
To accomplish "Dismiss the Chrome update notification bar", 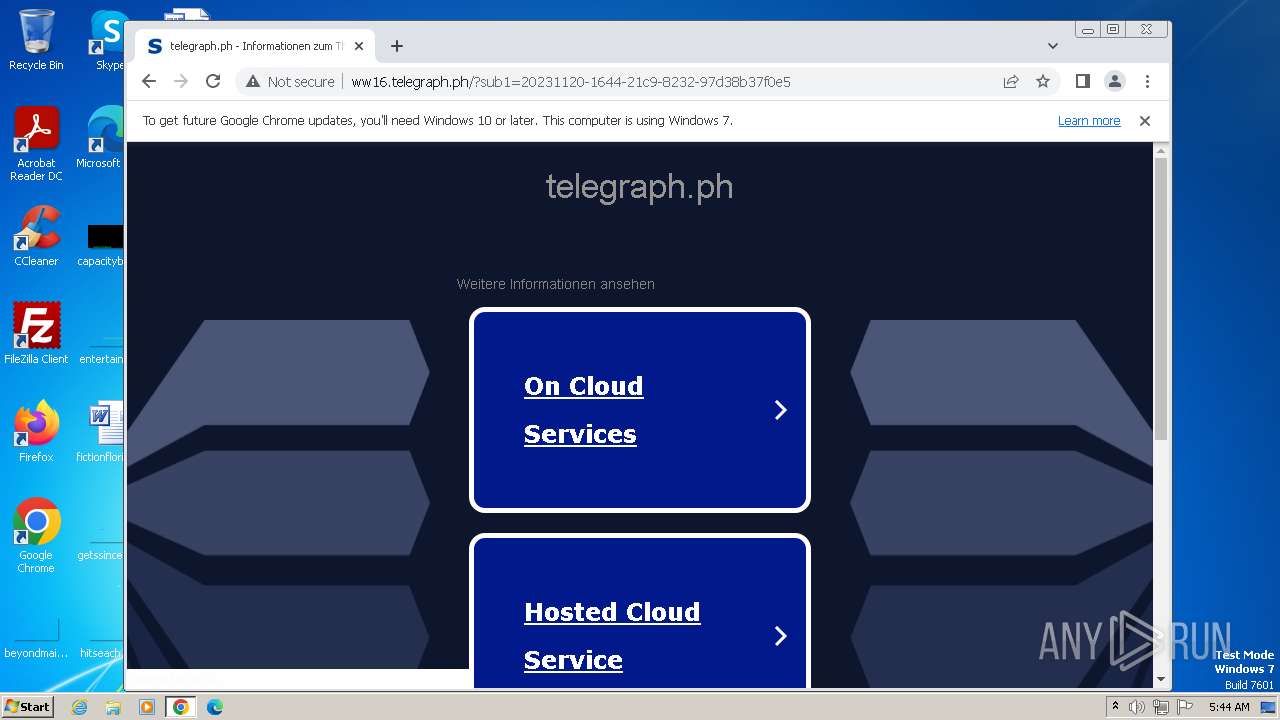I will [x=1145, y=120].
